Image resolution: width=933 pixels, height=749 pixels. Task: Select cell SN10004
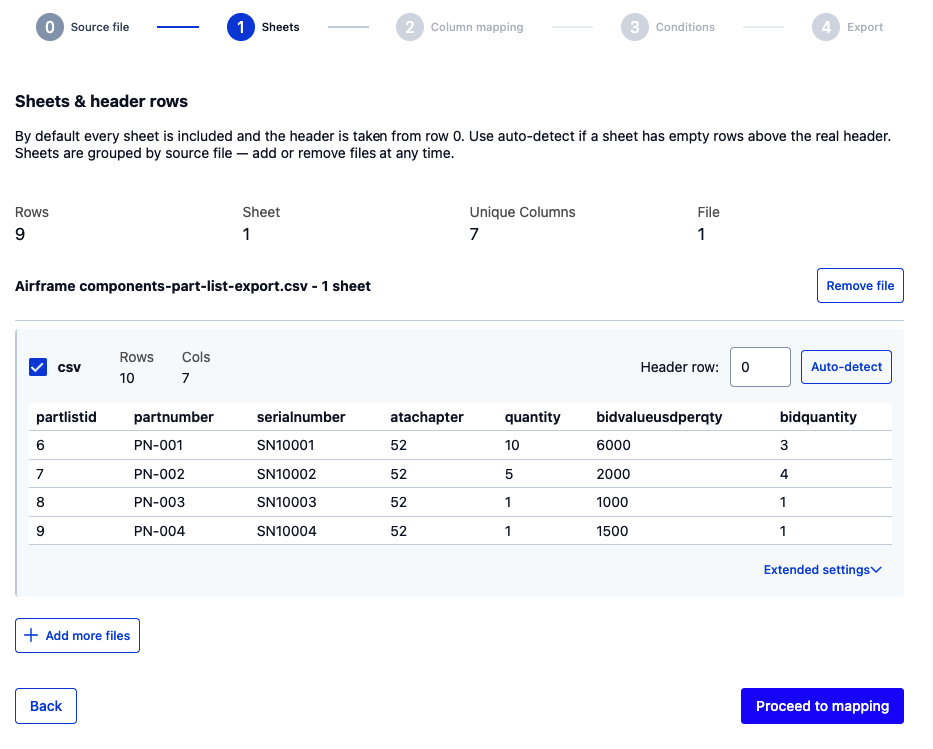point(287,531)
